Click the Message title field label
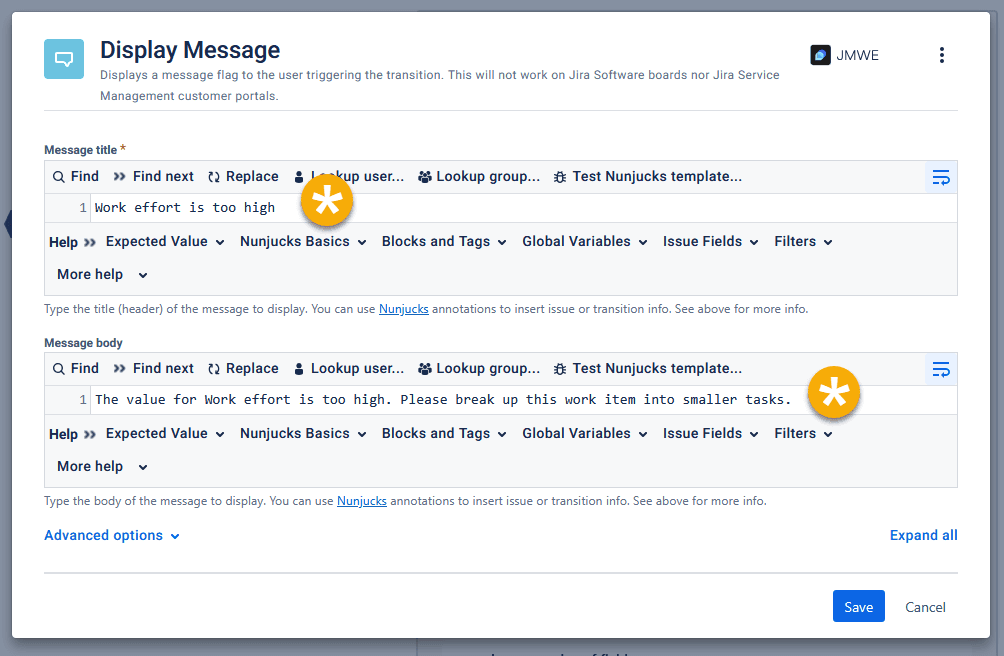This screenshot has width=1004, height=656. 81,150
